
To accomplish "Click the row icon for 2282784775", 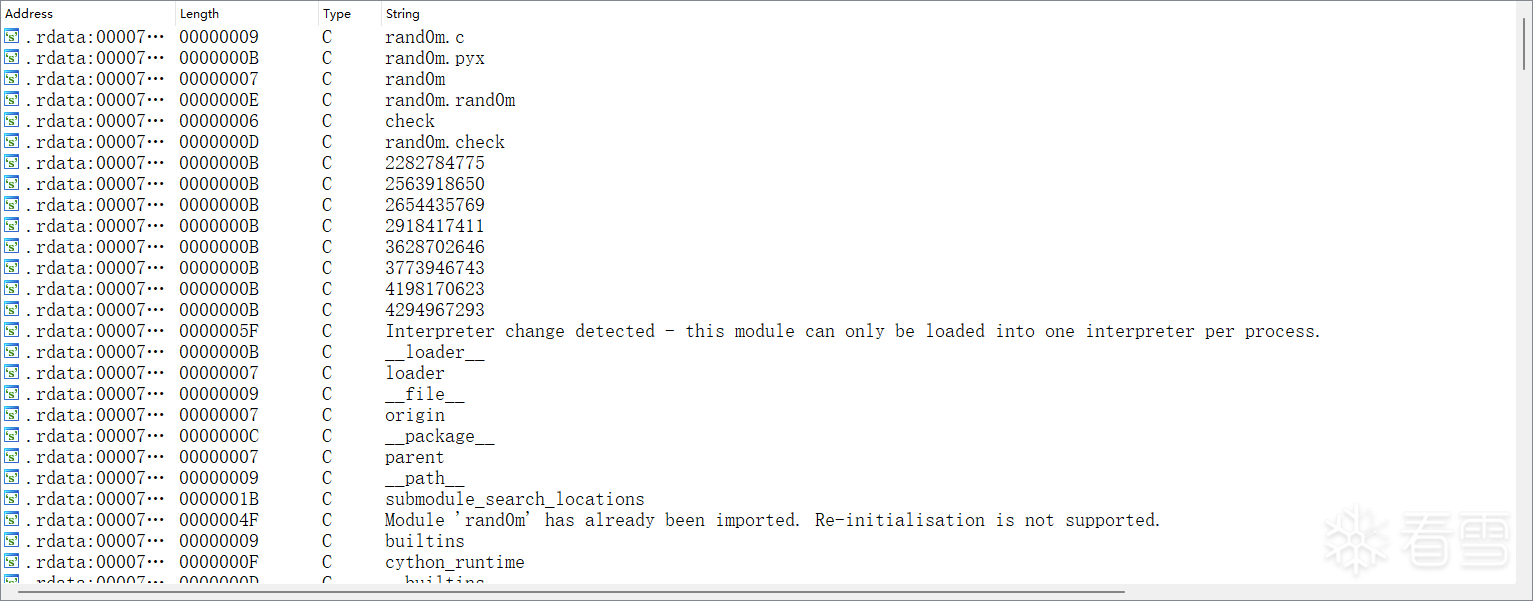I will coord(11,163).
